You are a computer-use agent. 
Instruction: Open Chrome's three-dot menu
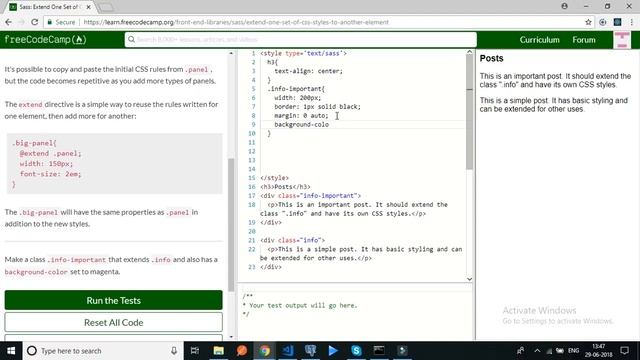[632, 22]
